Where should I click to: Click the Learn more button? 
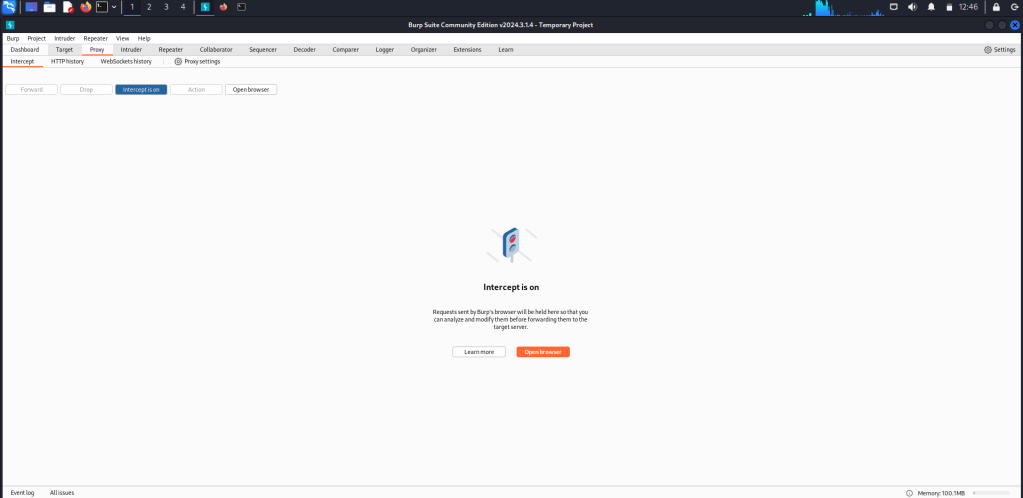(479, 352)
